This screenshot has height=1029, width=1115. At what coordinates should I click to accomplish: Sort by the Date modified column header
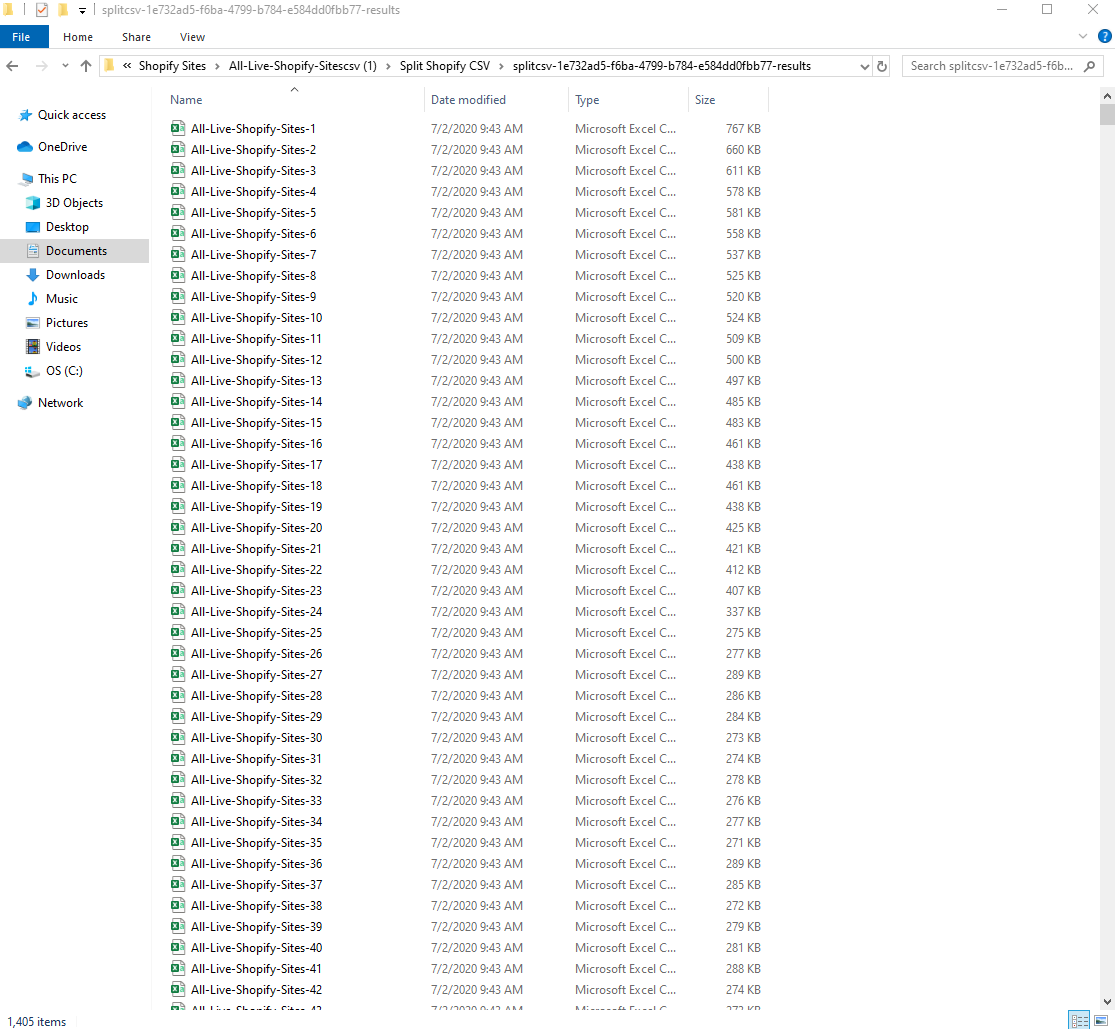pos(468,100)
